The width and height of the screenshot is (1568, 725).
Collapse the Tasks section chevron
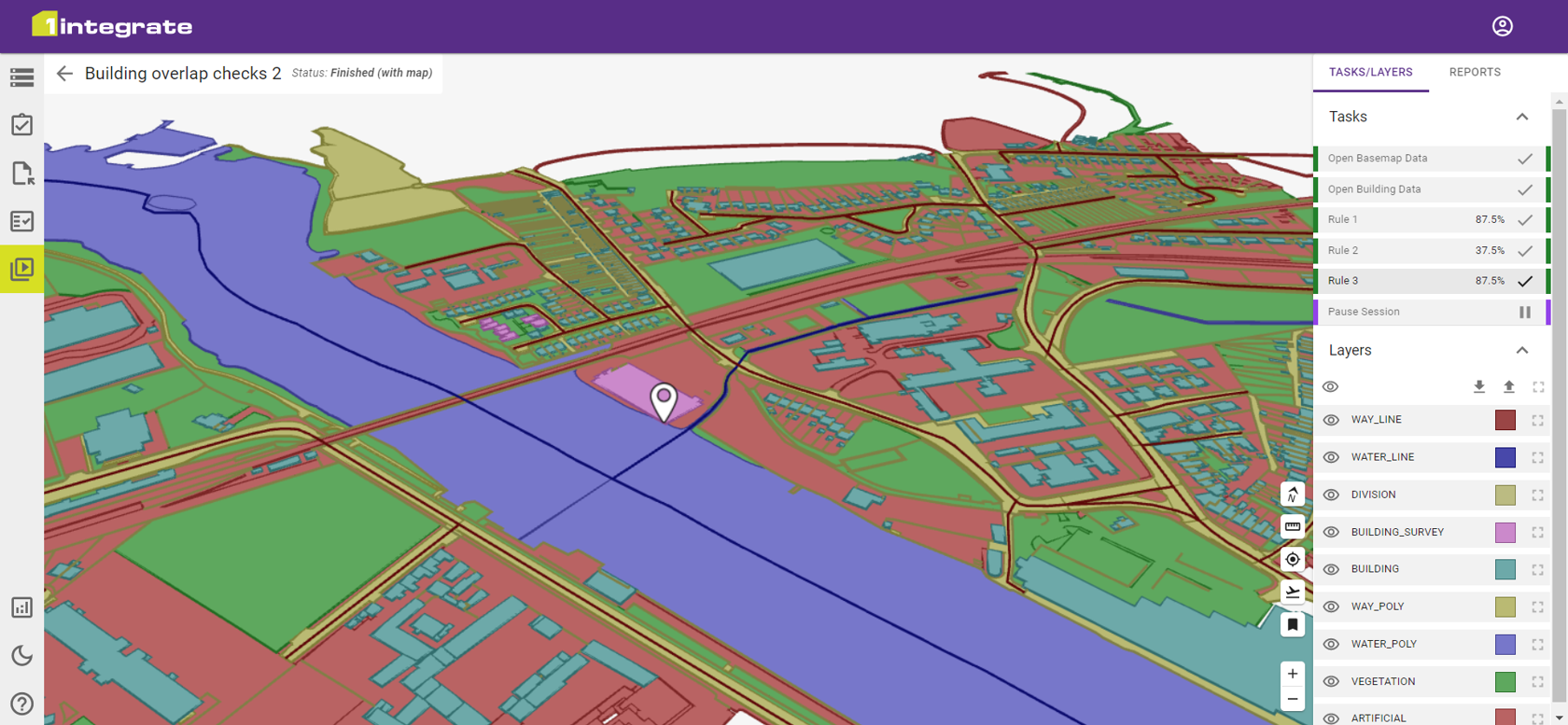tap(1521, 117)
